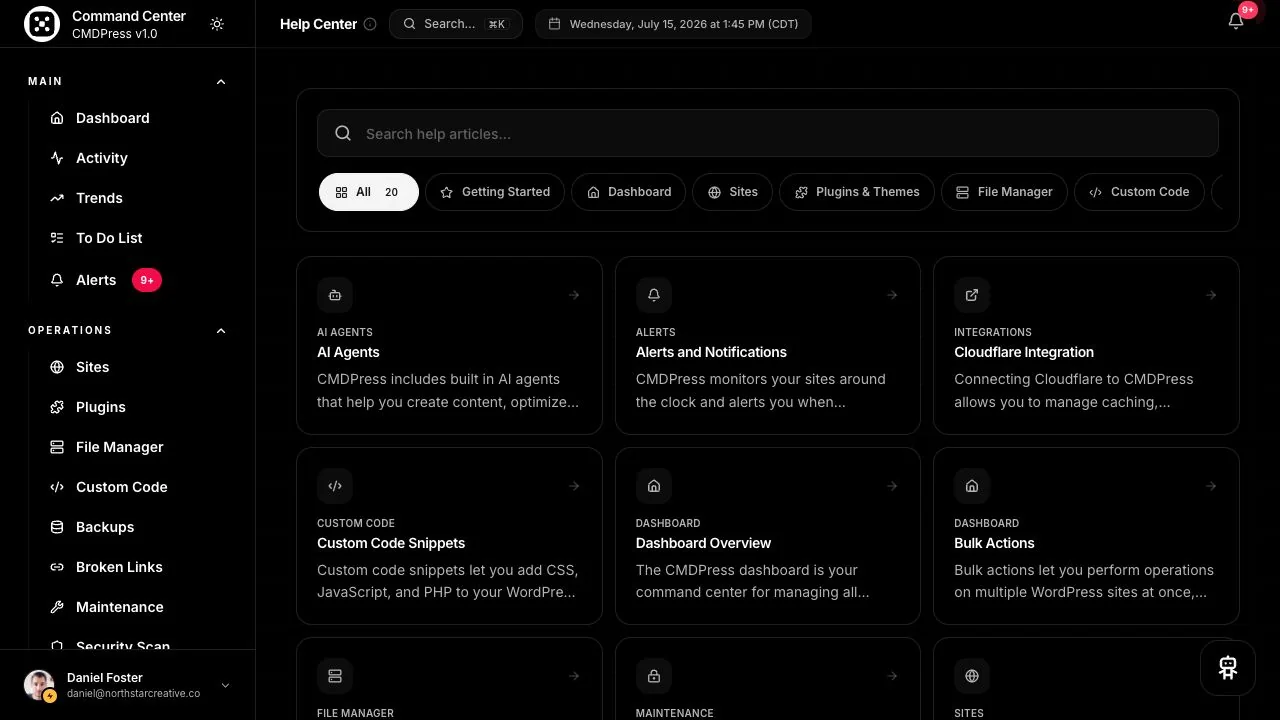Click arrow on AI Agents card
Screen dimensions: 1280x720
(x=574, y=295)
